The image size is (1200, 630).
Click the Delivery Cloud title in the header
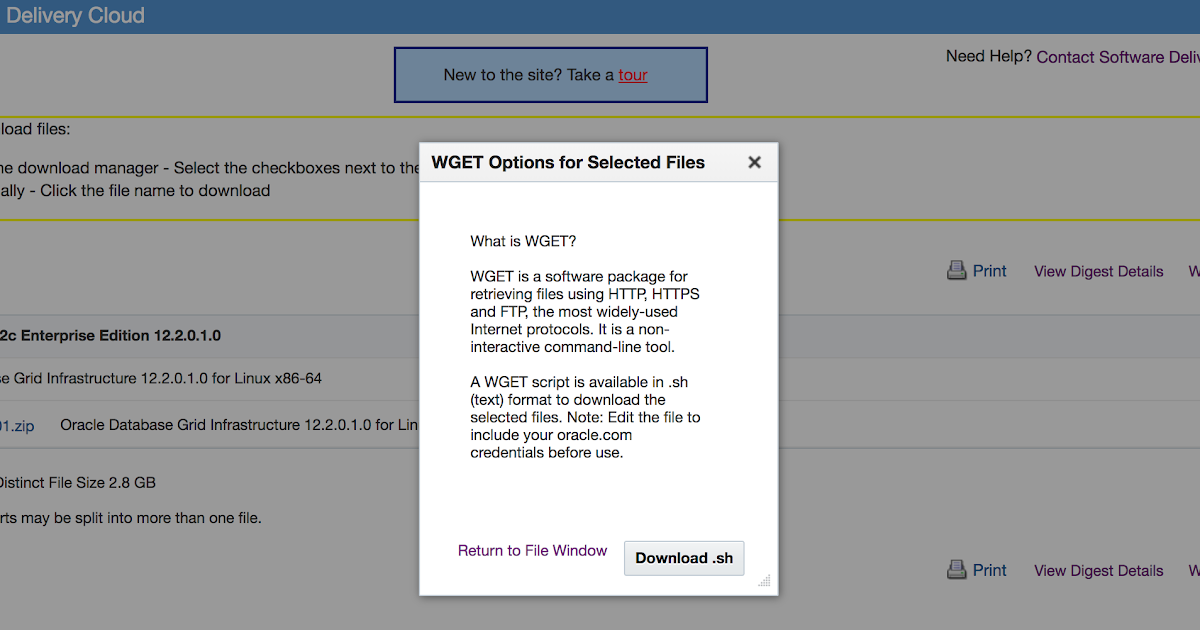(75, 15)
